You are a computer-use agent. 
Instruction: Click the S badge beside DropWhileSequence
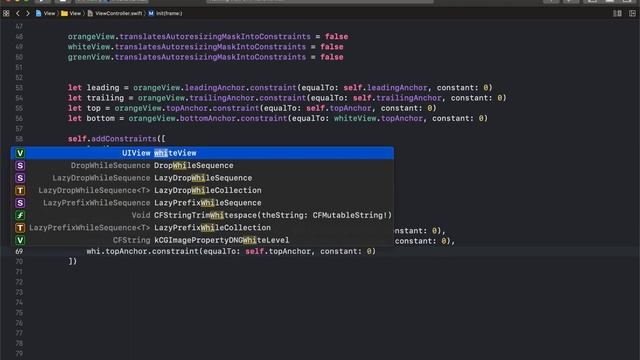[20, 165]
